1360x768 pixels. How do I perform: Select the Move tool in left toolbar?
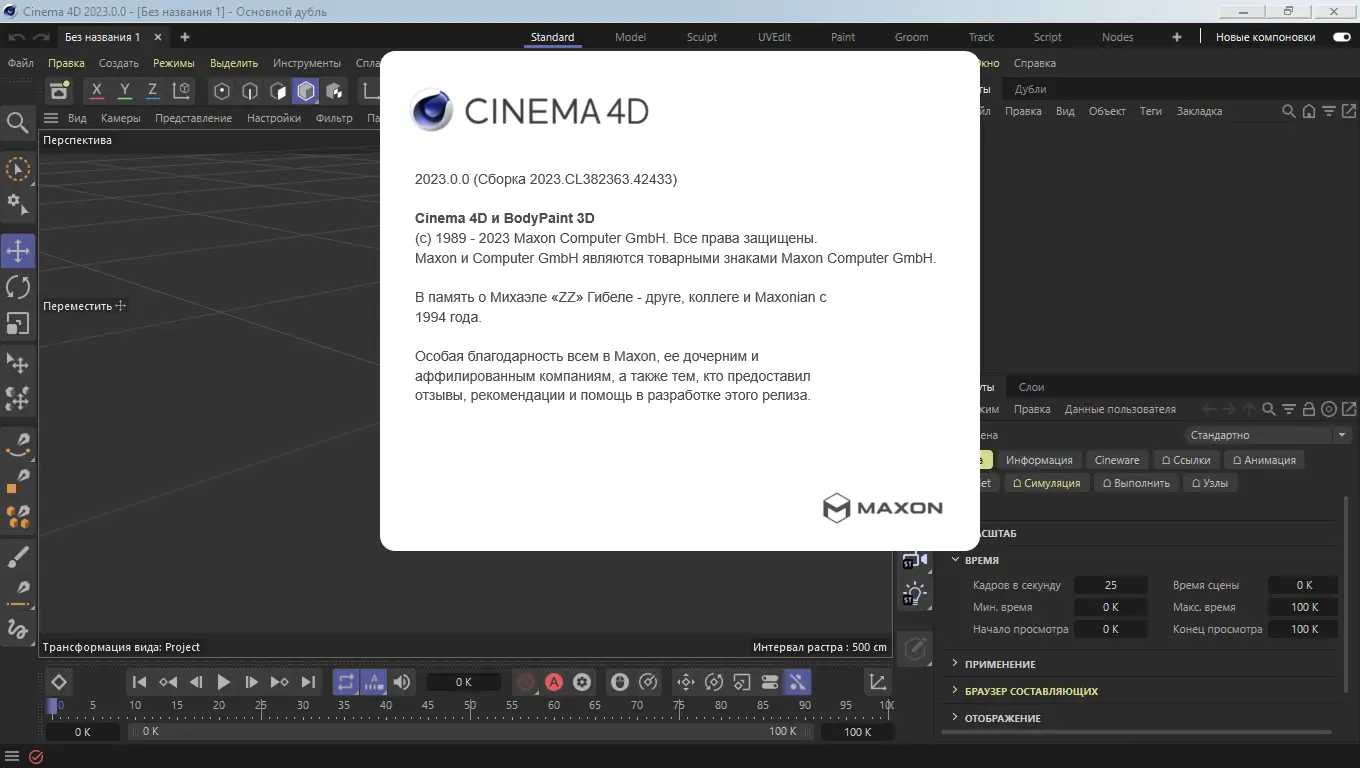[18, 251]
